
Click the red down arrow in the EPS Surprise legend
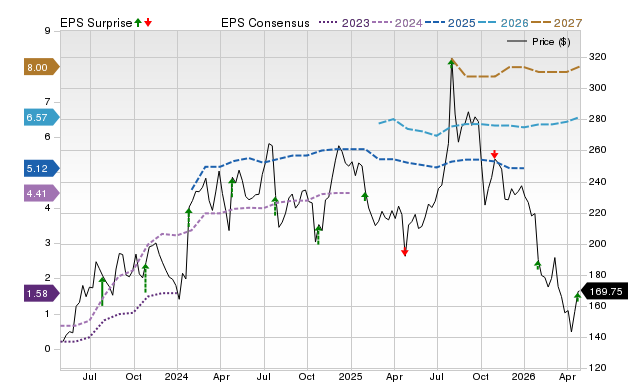[148, 22]
